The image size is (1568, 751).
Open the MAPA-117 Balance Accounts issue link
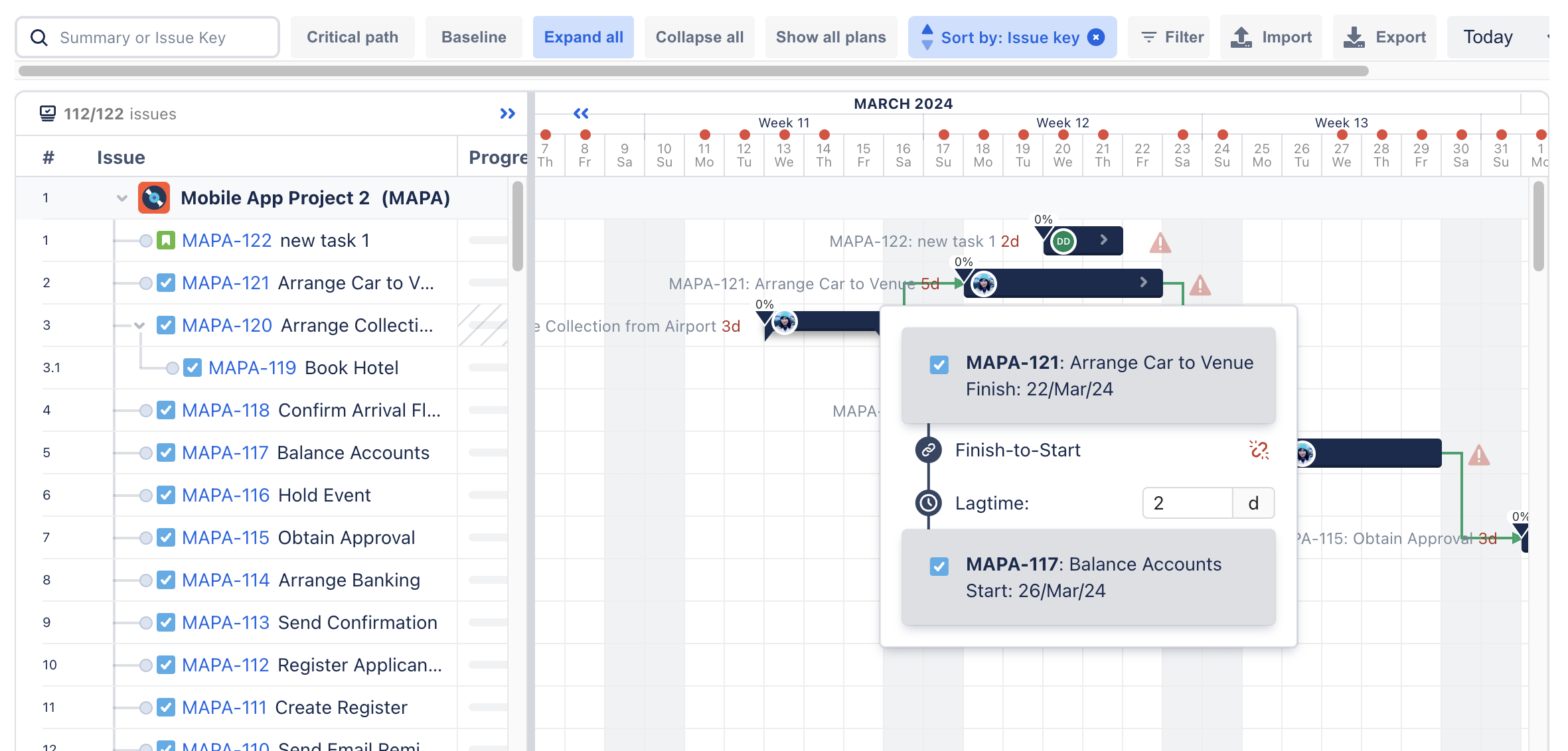click(224, 452)
